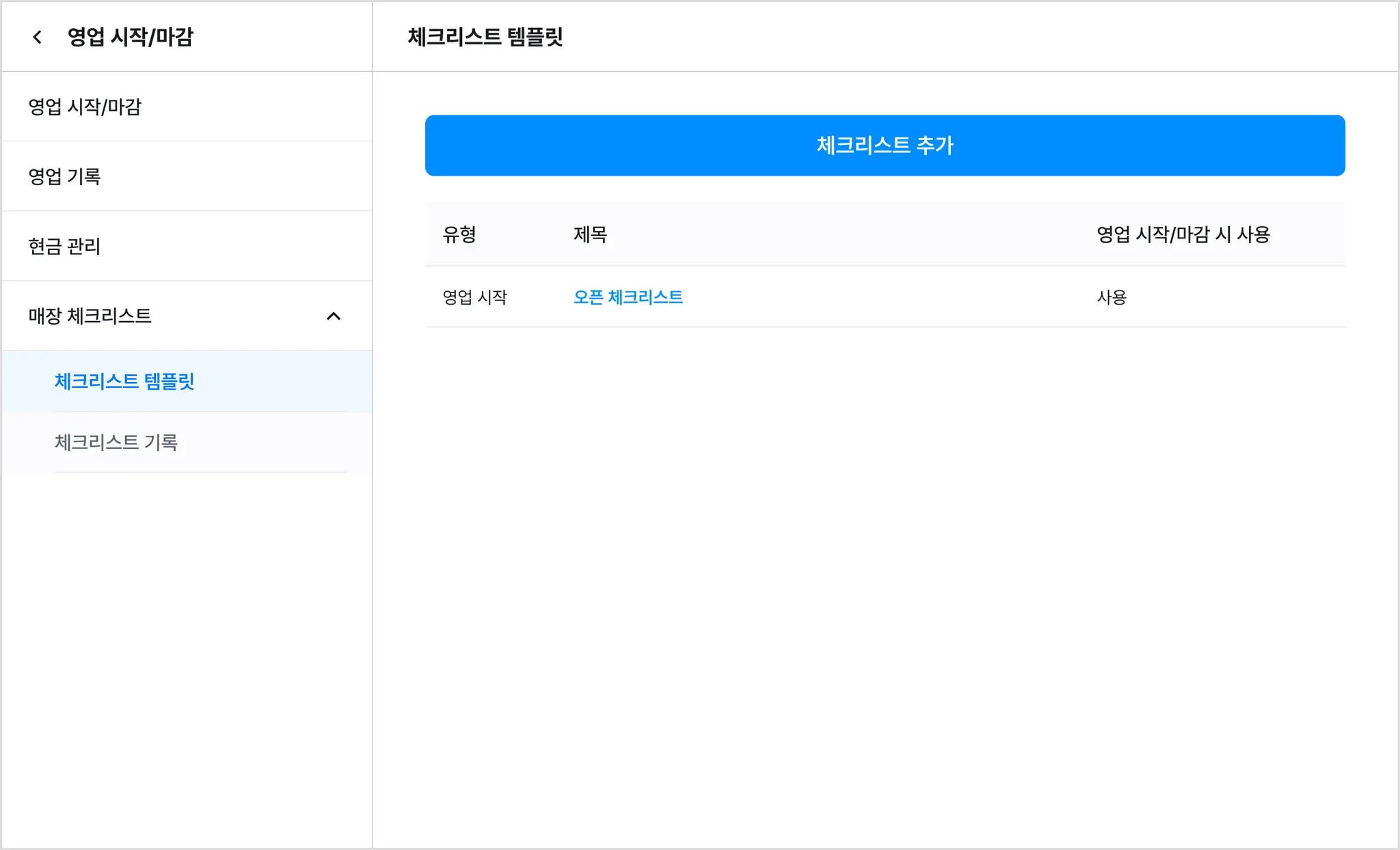Go to the 영업 기록 menu

point(65,177)
